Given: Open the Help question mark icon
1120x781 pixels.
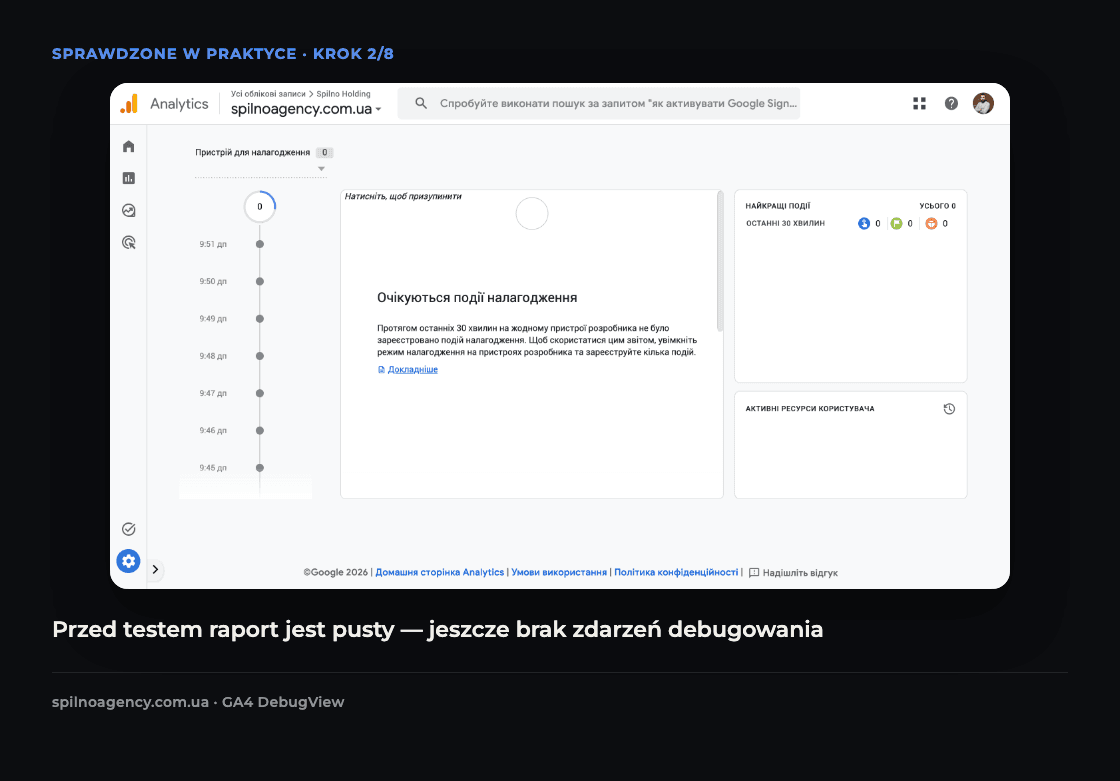Looking at the screenshot, I should 951,104.
